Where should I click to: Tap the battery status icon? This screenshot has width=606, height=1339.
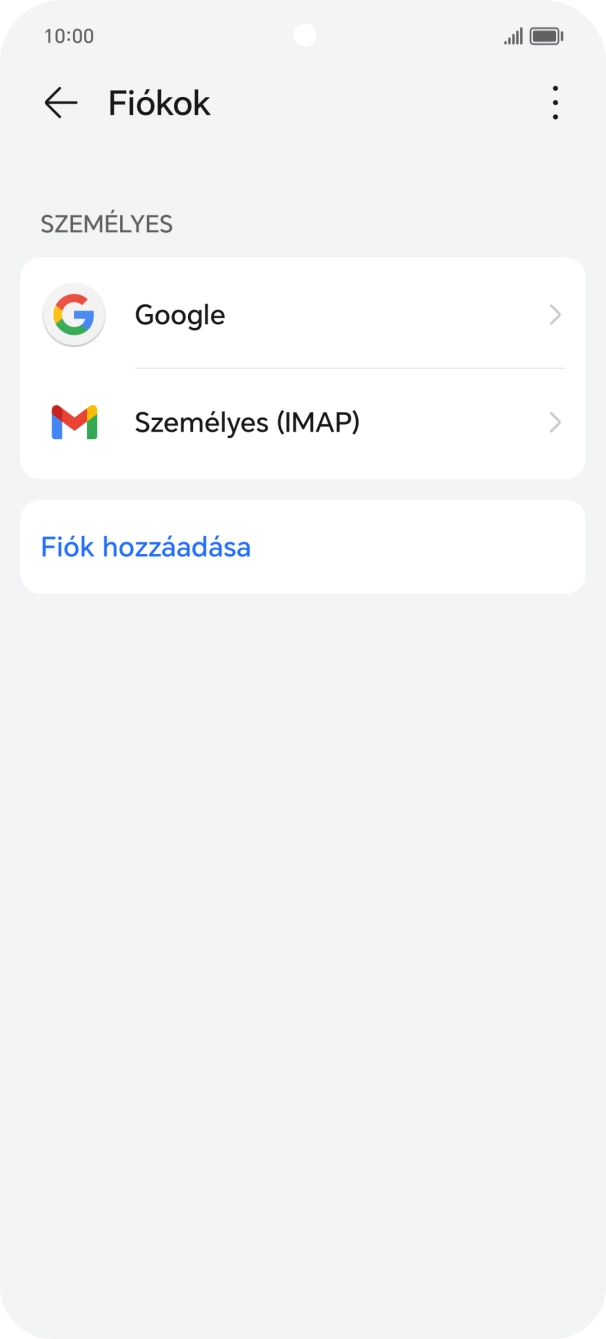[x=544, y=36]
